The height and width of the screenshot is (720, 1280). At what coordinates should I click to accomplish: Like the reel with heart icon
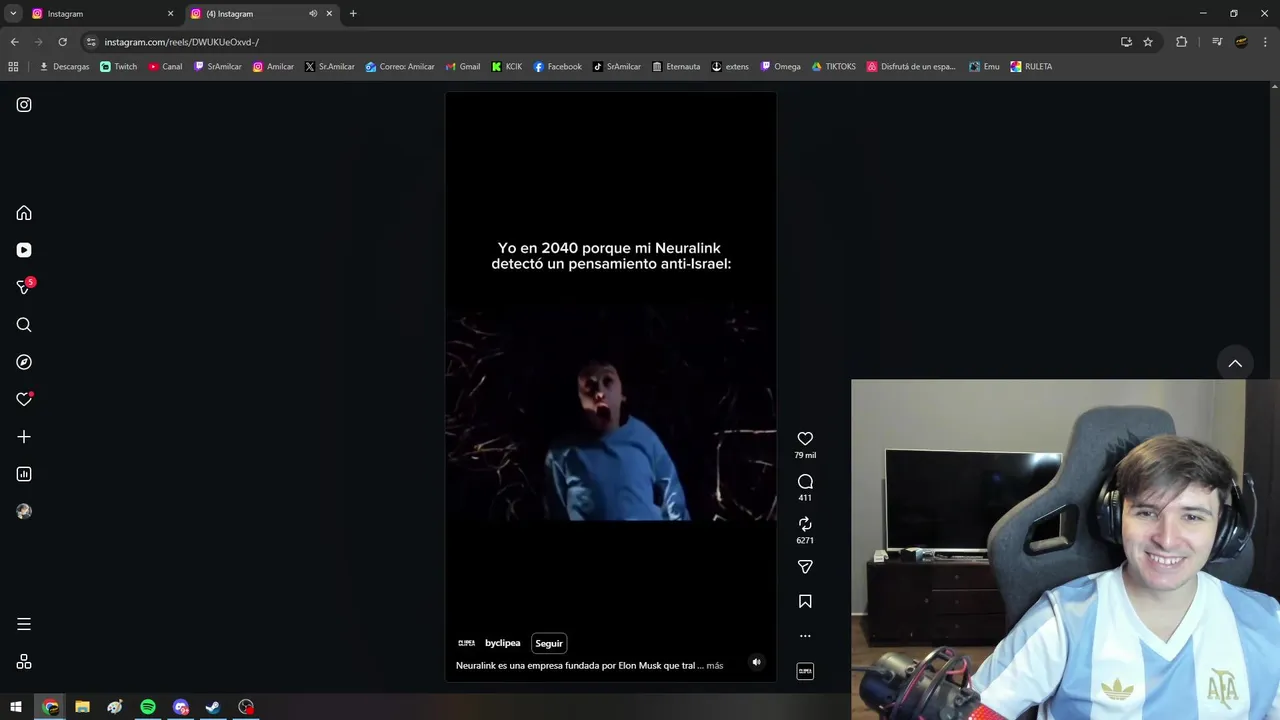pos(805,439)
